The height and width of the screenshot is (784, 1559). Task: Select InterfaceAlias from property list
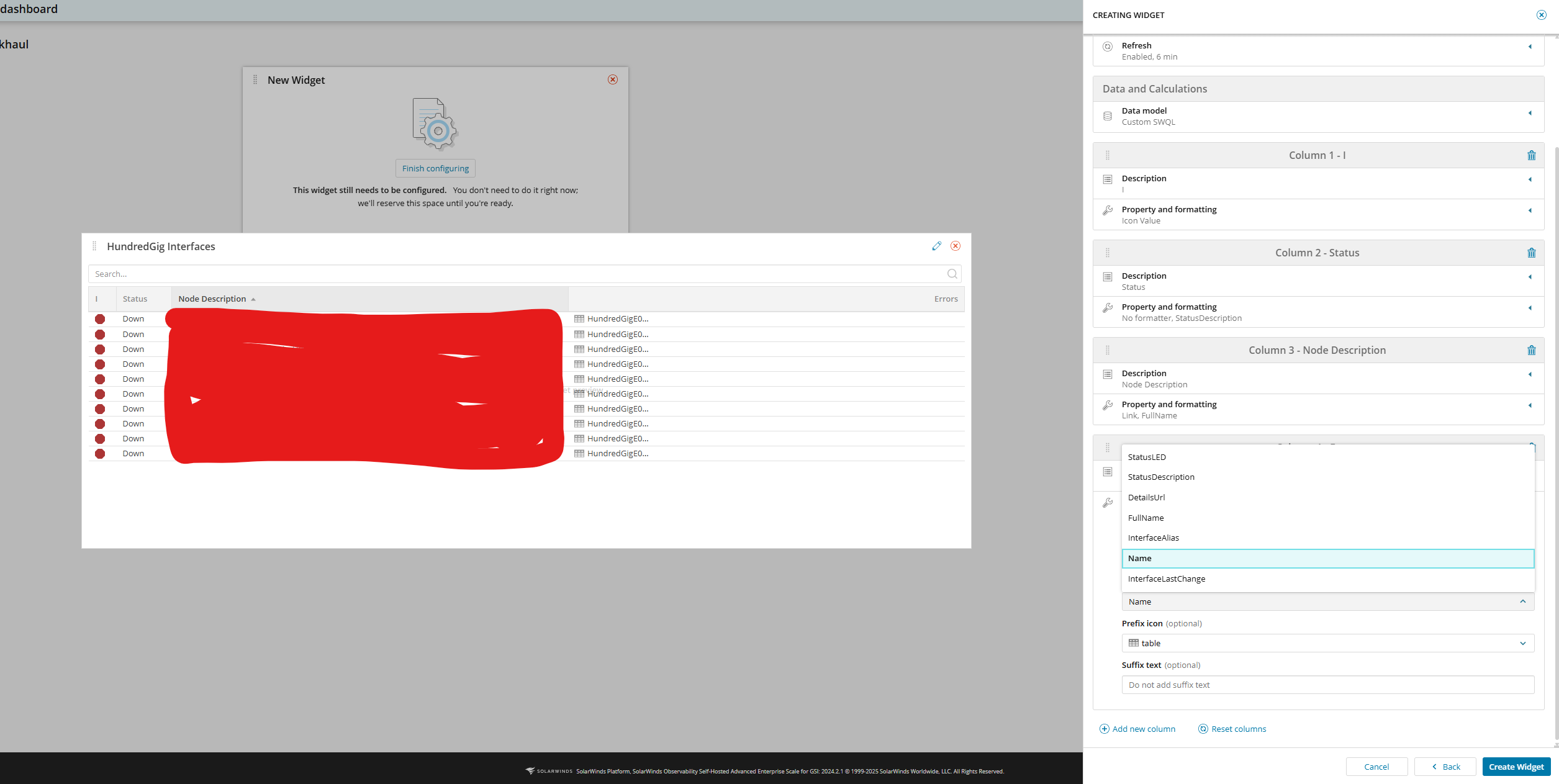[x=1153, y=538]
